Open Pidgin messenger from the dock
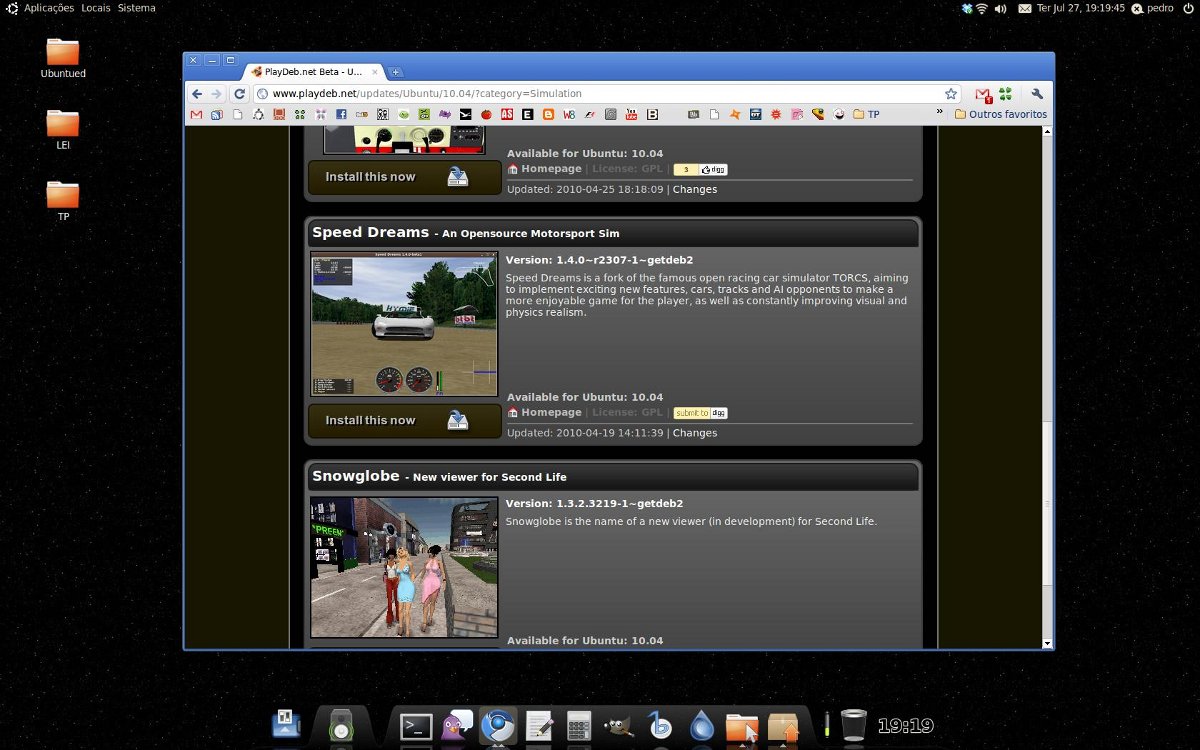 (x=457, y=726)
